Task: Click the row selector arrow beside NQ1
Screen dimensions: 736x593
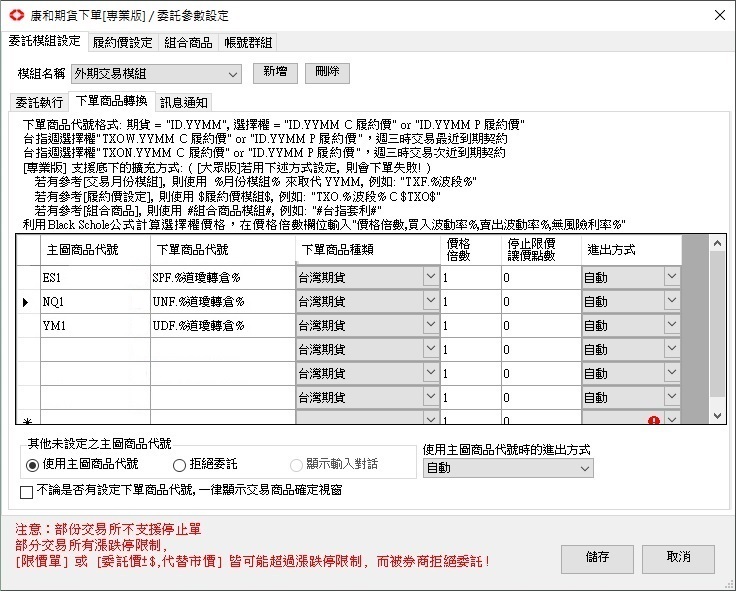Action: [x=26, y=302]
